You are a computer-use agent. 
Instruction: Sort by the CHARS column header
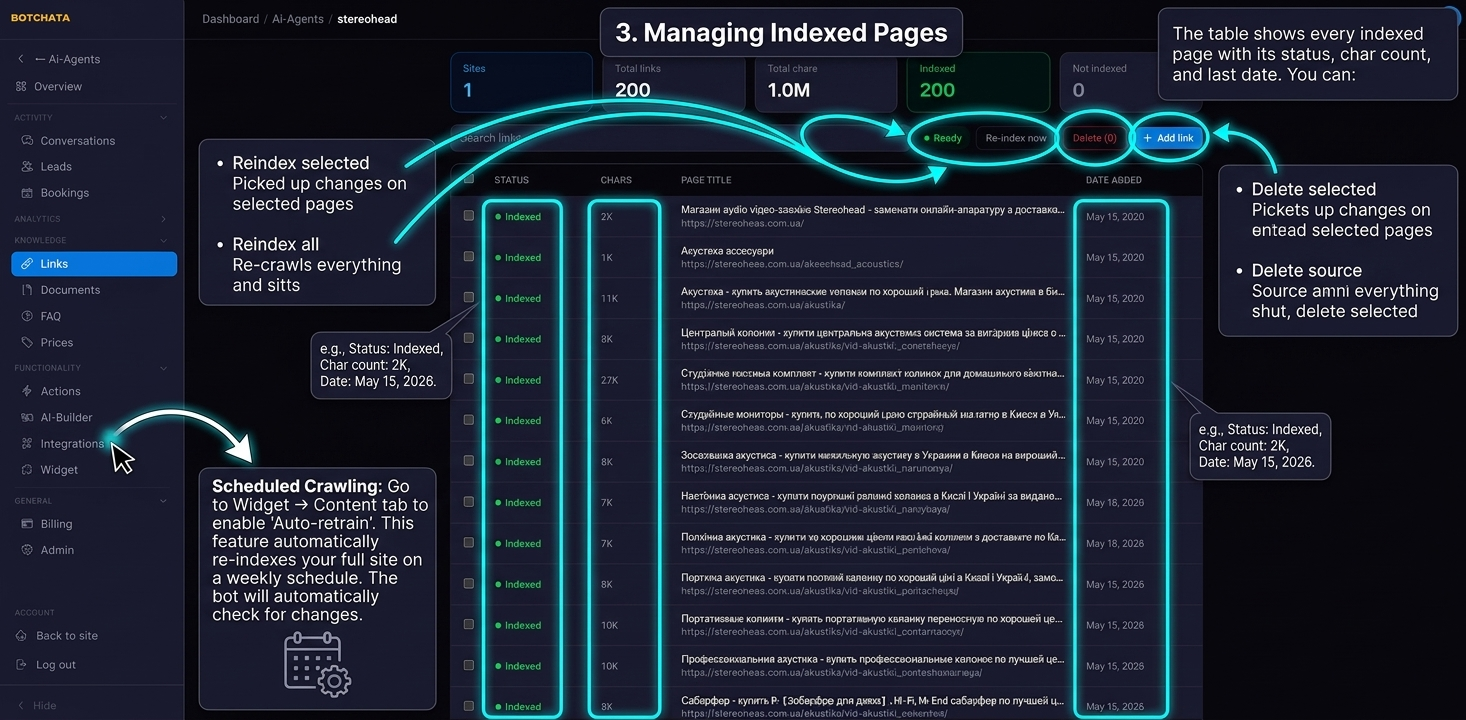point(616,180)
